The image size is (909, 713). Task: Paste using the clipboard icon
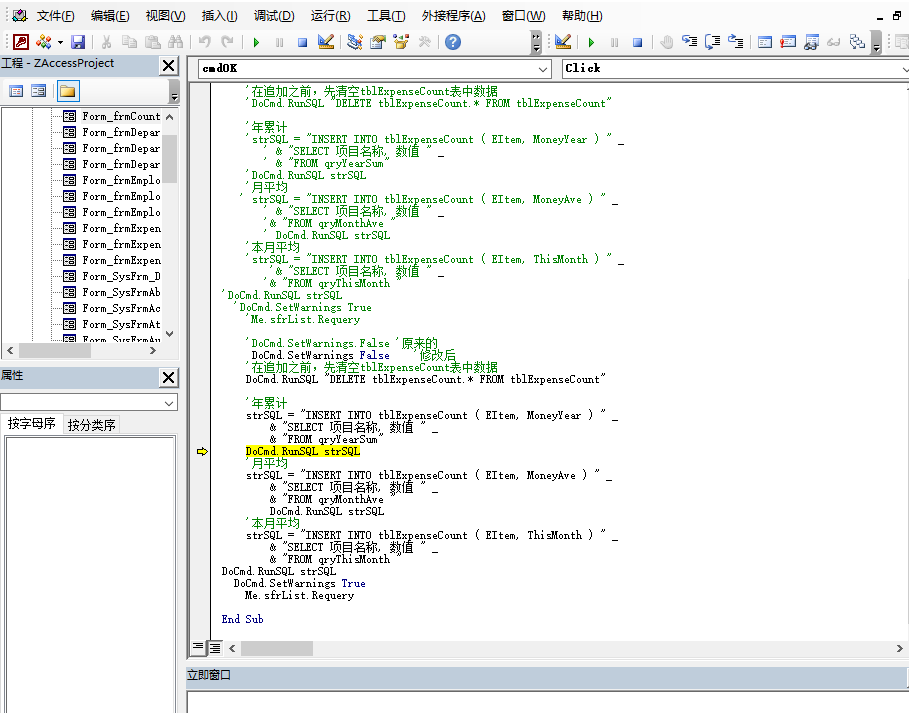coord(152,42)
